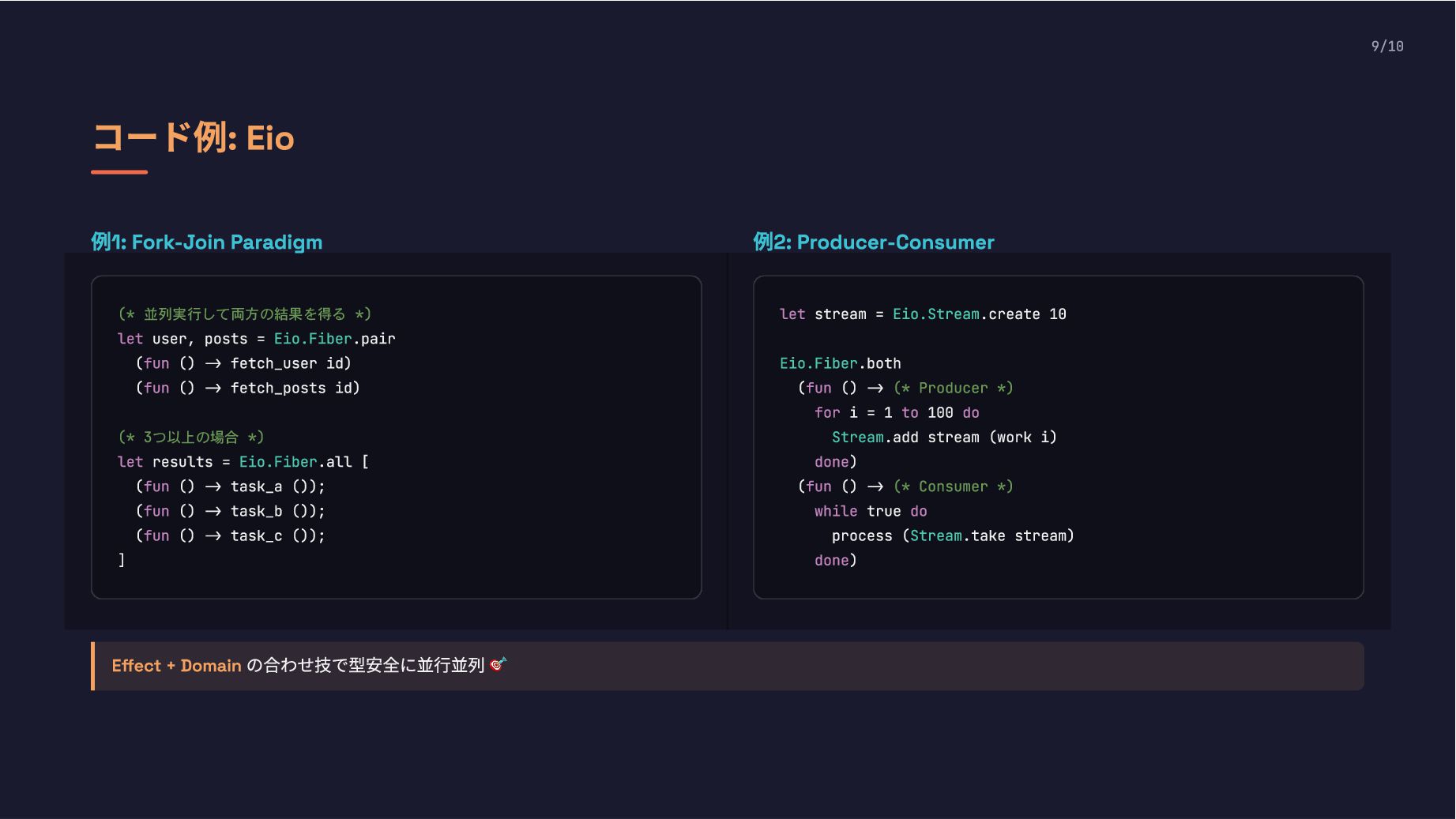The image size is (1456, 819).
Task: Click the line '(fun () -> task_a ());'
Action: (x=230, y=487)
